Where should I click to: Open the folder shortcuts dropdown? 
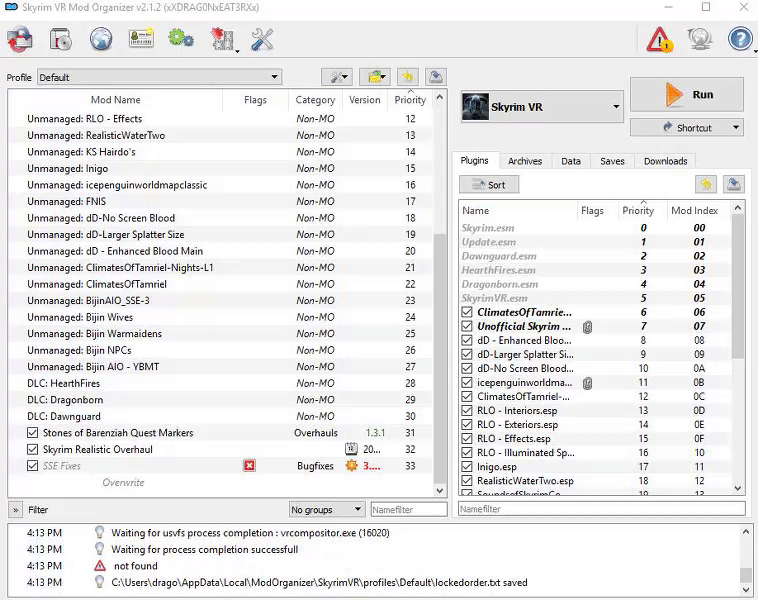[376, 77]
